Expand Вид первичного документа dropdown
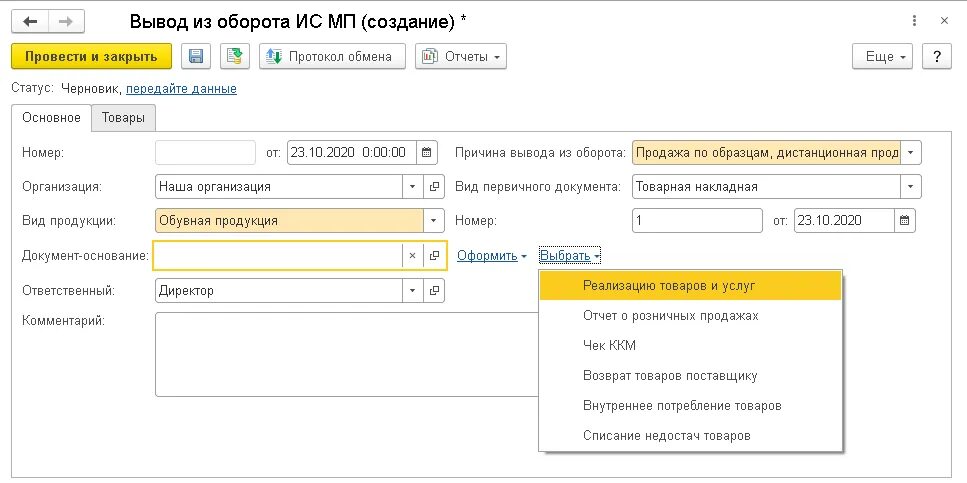 pyautogui.click(x=911, y=186)
